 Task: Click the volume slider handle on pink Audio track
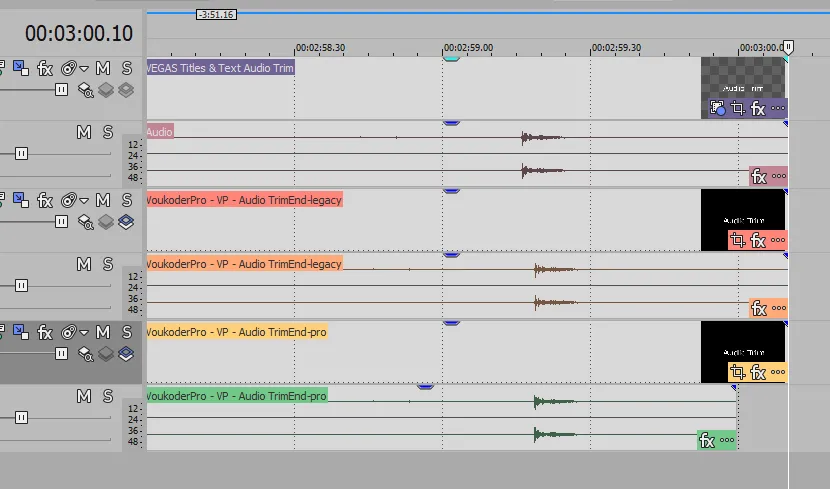coord(21,153)
